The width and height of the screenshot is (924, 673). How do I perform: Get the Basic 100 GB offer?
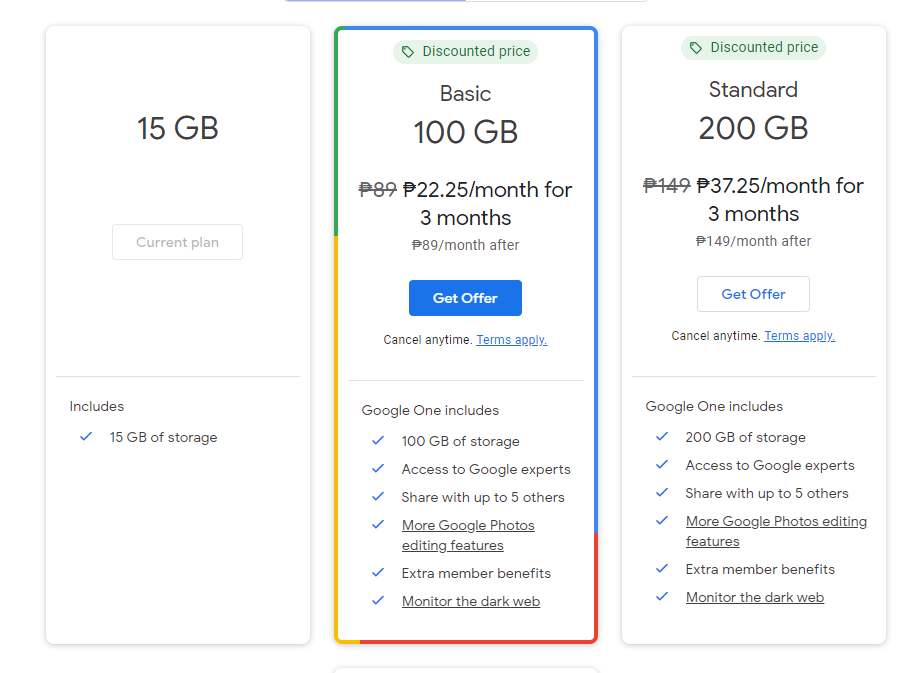[x=466, y=298]
